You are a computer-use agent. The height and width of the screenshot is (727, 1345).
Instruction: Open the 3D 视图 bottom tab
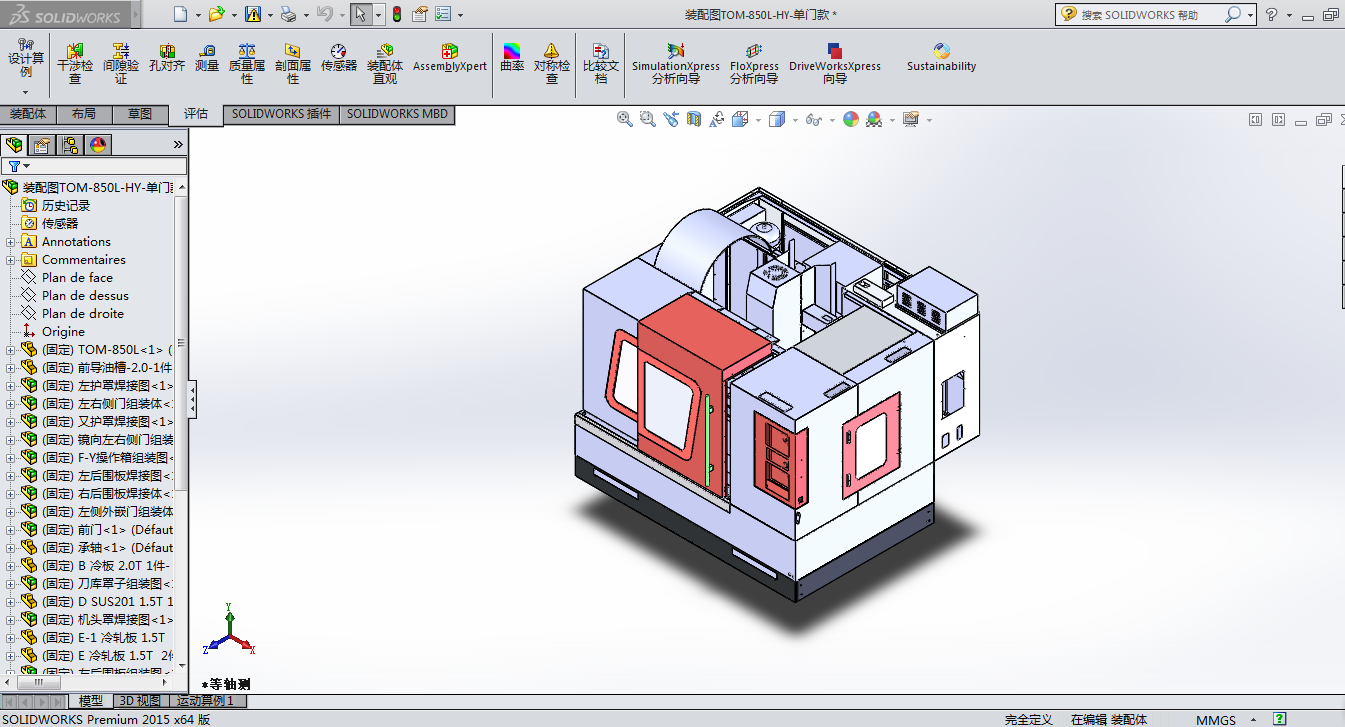click(140, 701)
